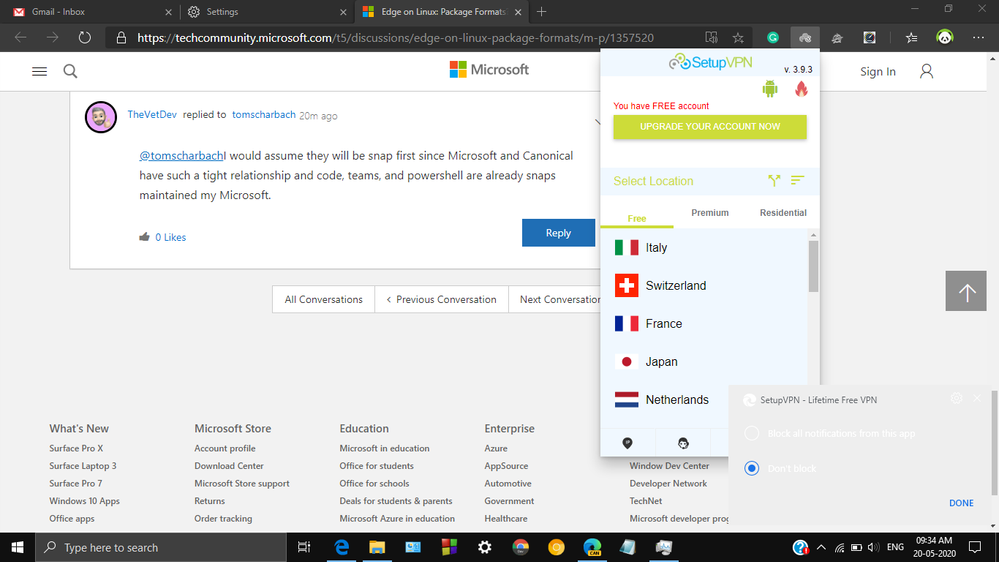Image resolution: width=999 pixels, height=562 pixels.
Task: Open Task View in taskbar
Action: (x=304, y=547)
